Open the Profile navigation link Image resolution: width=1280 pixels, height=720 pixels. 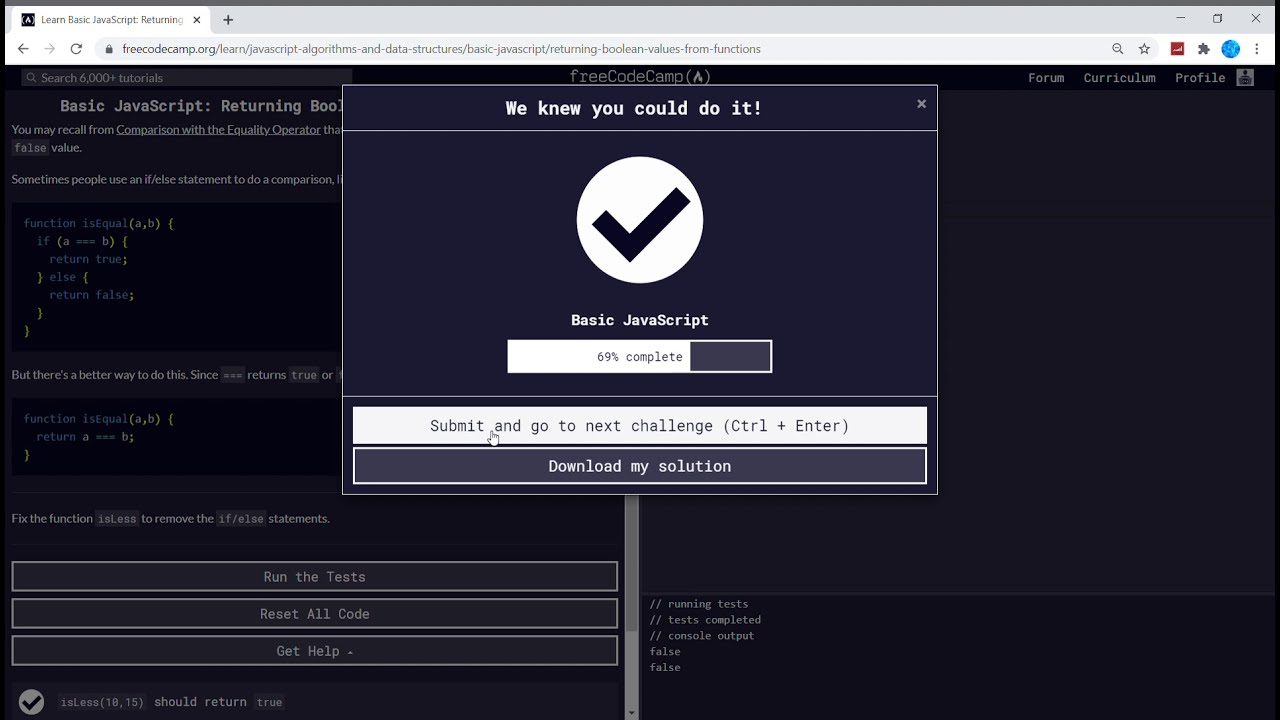[1200, 77]
